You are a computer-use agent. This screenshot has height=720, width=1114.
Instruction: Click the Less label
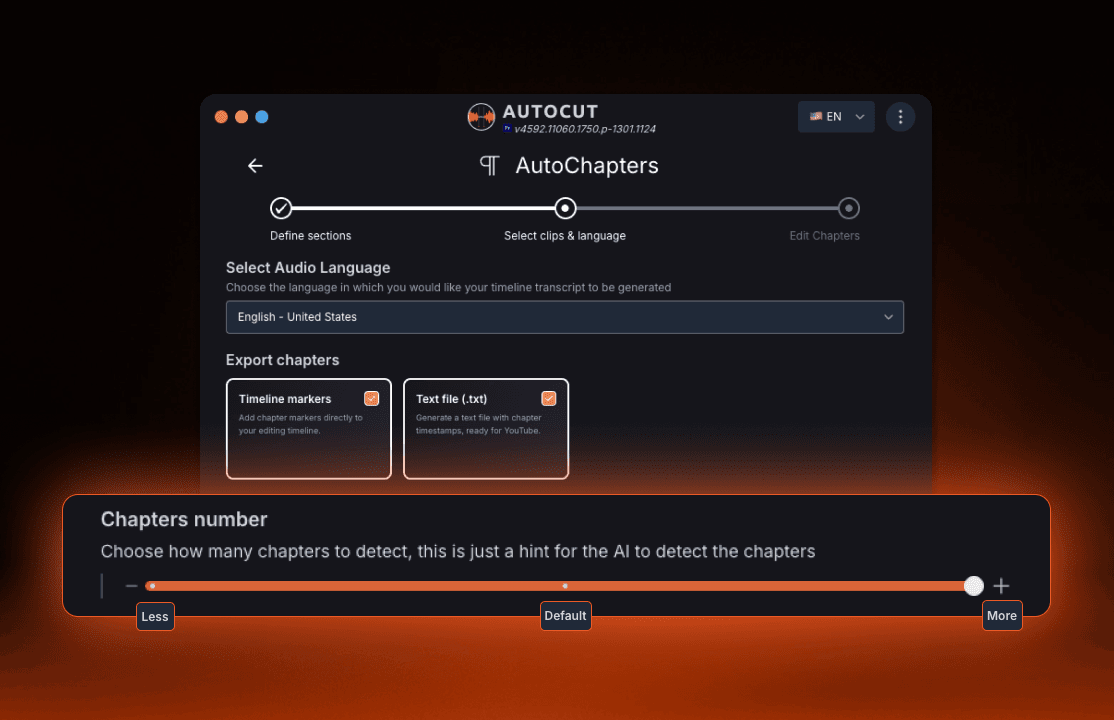[155, 616]
